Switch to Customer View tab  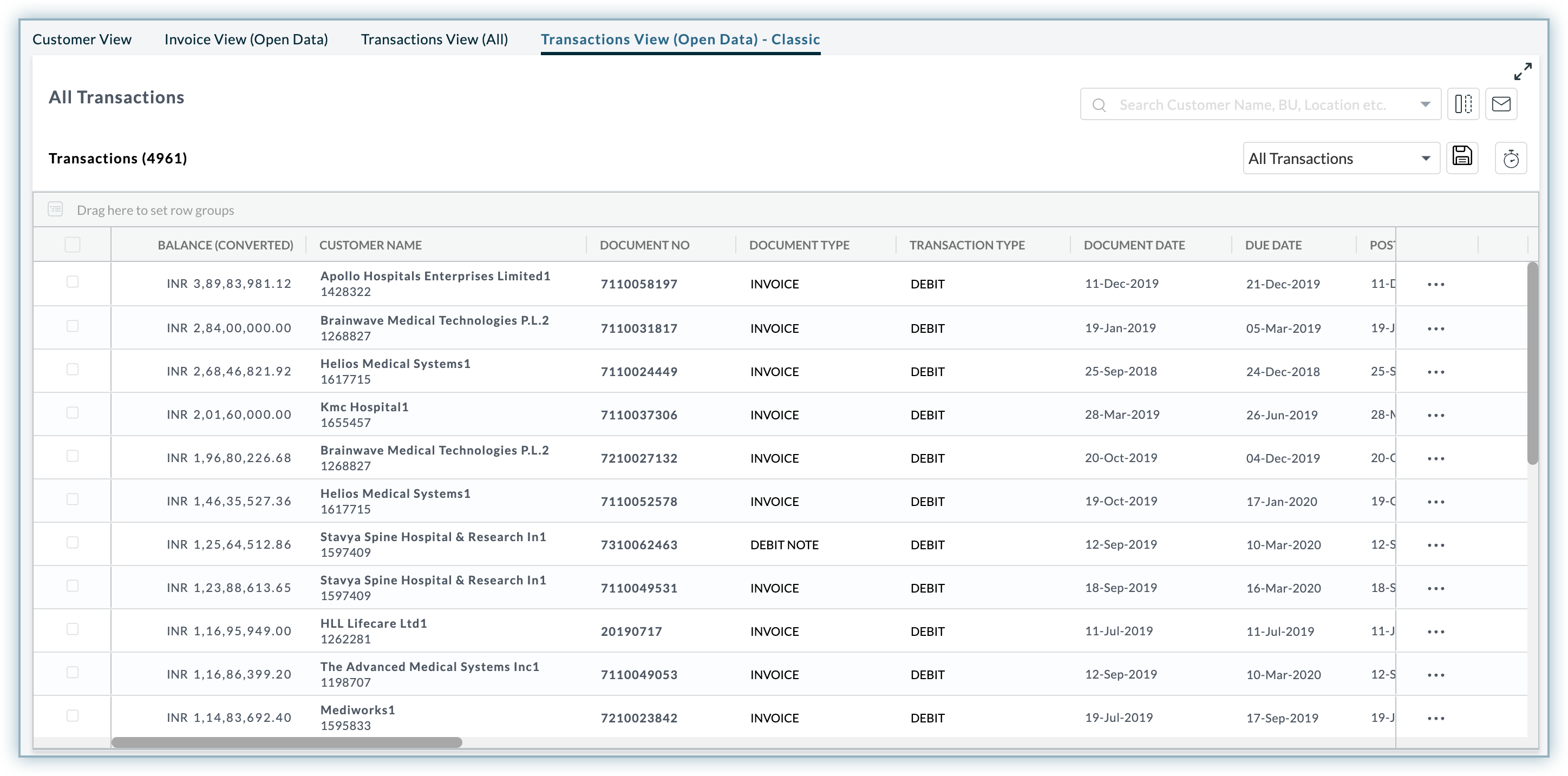click(82, 40)
